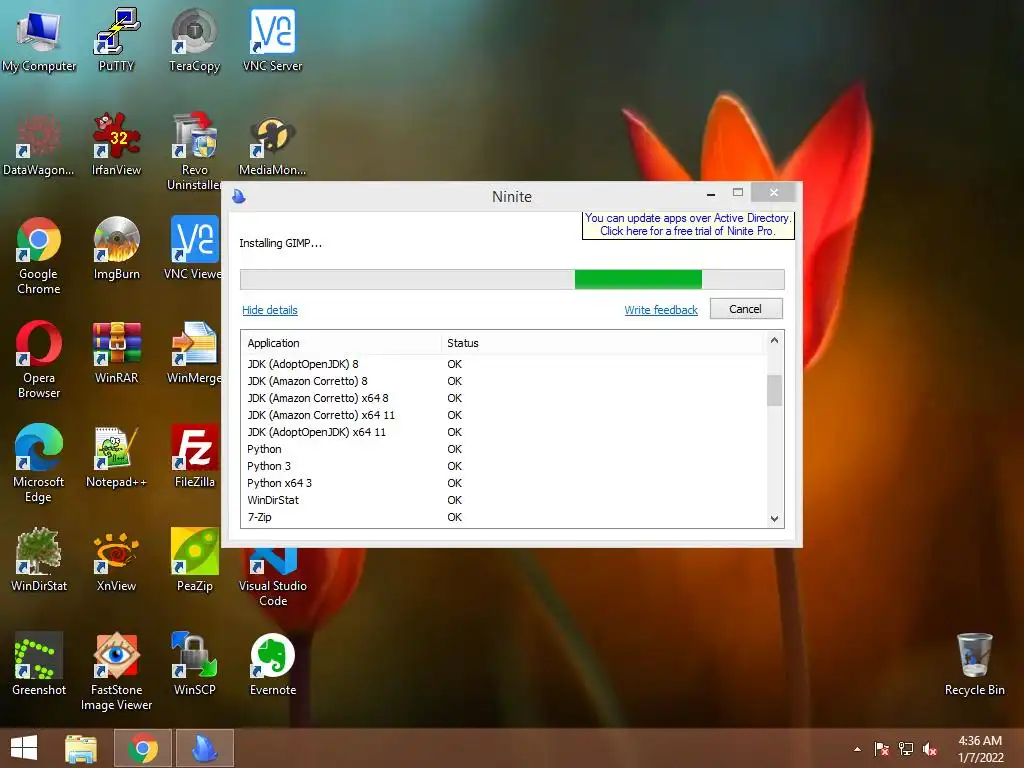Click the scroll up arrow in details list
This screenshot has height=768, width=1024.
click(774, 340)
